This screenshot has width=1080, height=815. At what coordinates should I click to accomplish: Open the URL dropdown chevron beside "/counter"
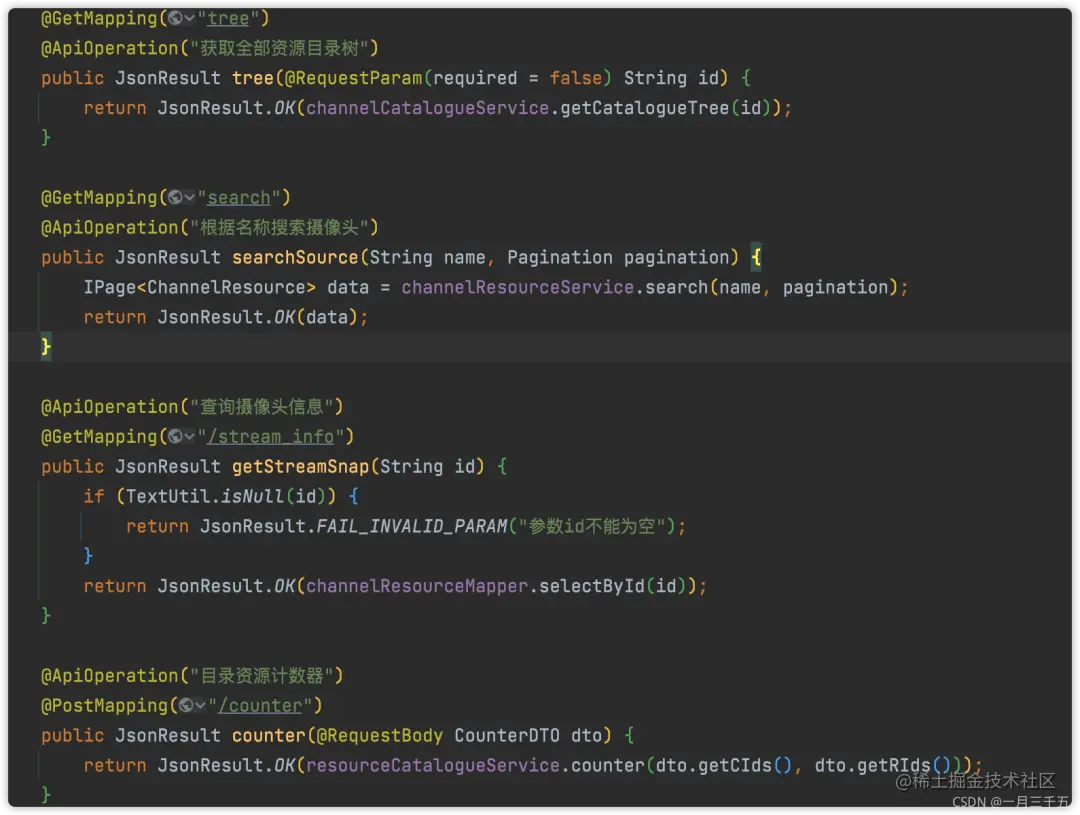(200, 705)
